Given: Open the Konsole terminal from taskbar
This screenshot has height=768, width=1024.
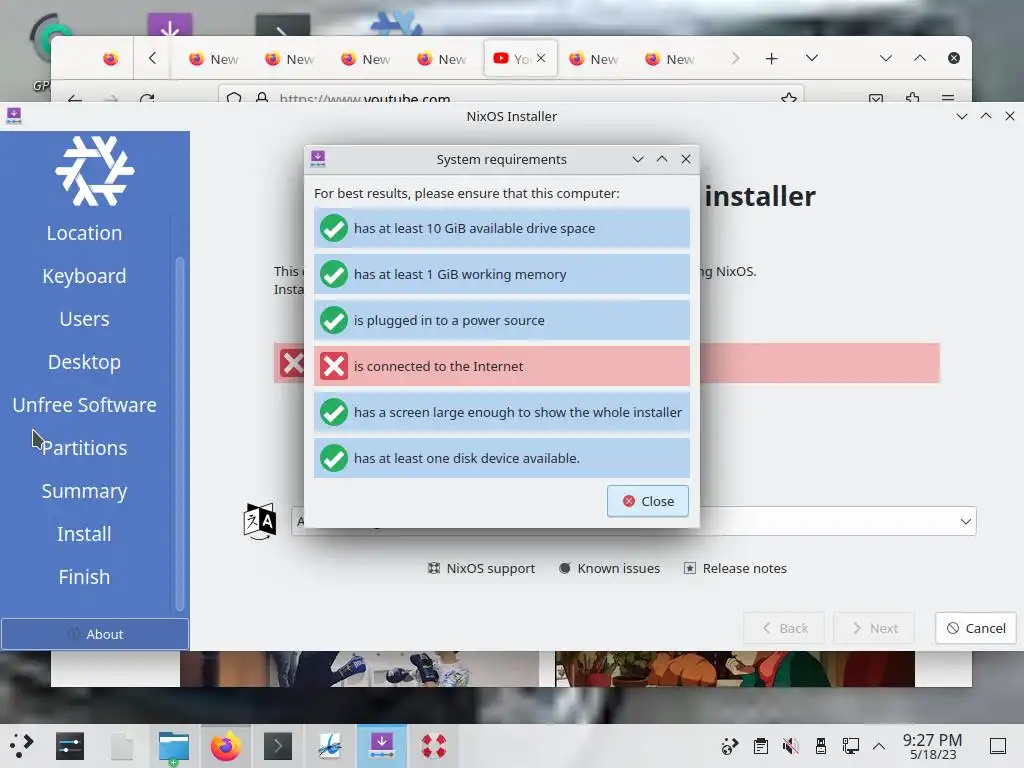Looking at the screenshot, I should point(278,746).
